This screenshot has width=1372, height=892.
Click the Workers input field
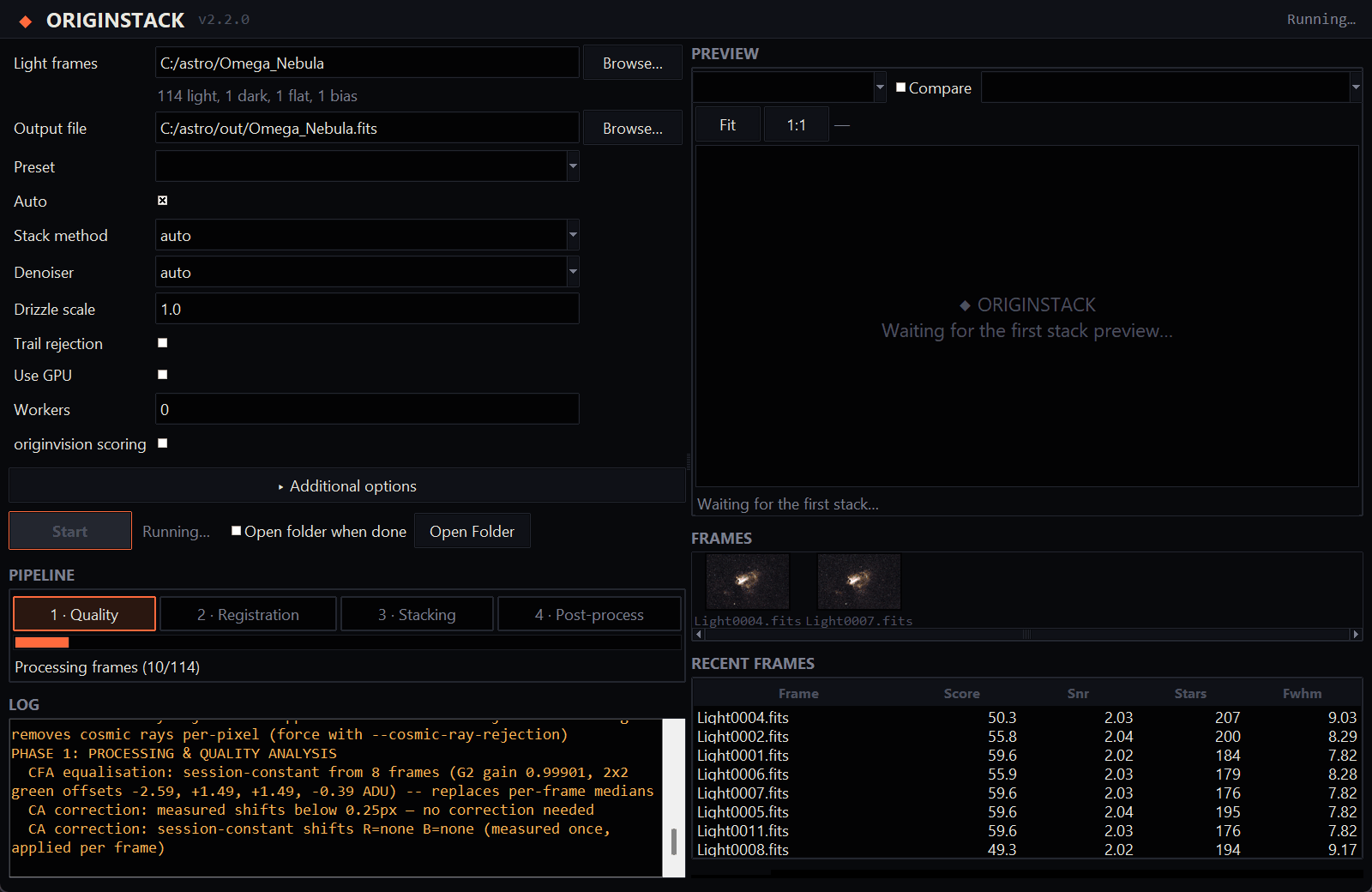point(367,409)
